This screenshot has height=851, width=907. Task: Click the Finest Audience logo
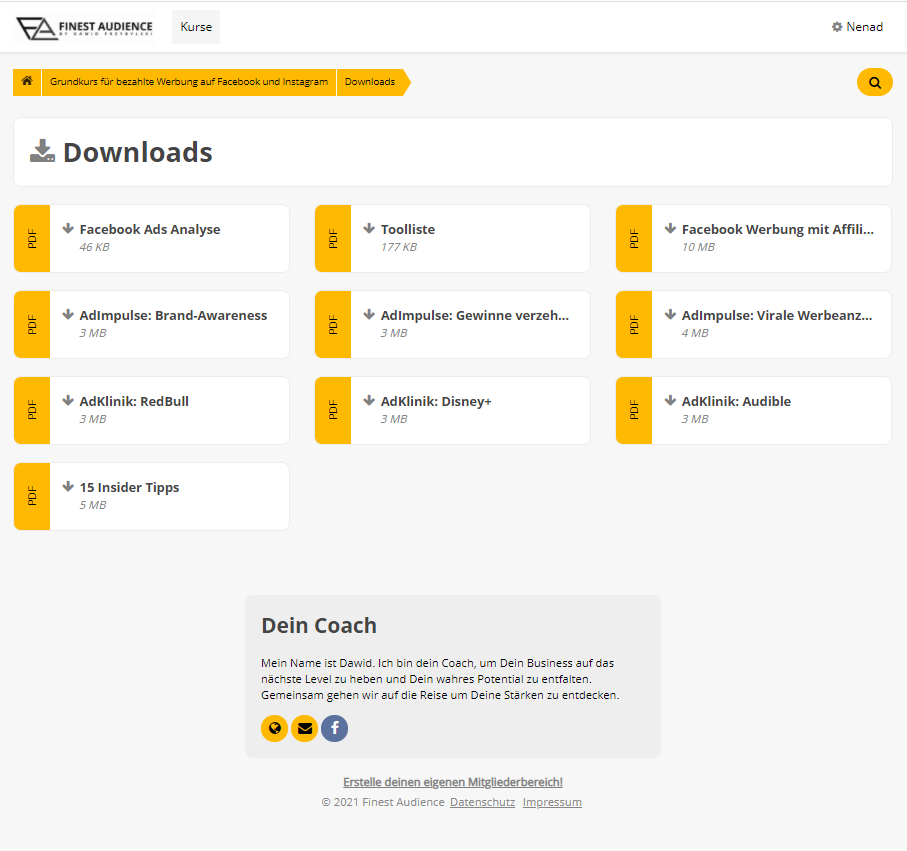pos(84,27)
